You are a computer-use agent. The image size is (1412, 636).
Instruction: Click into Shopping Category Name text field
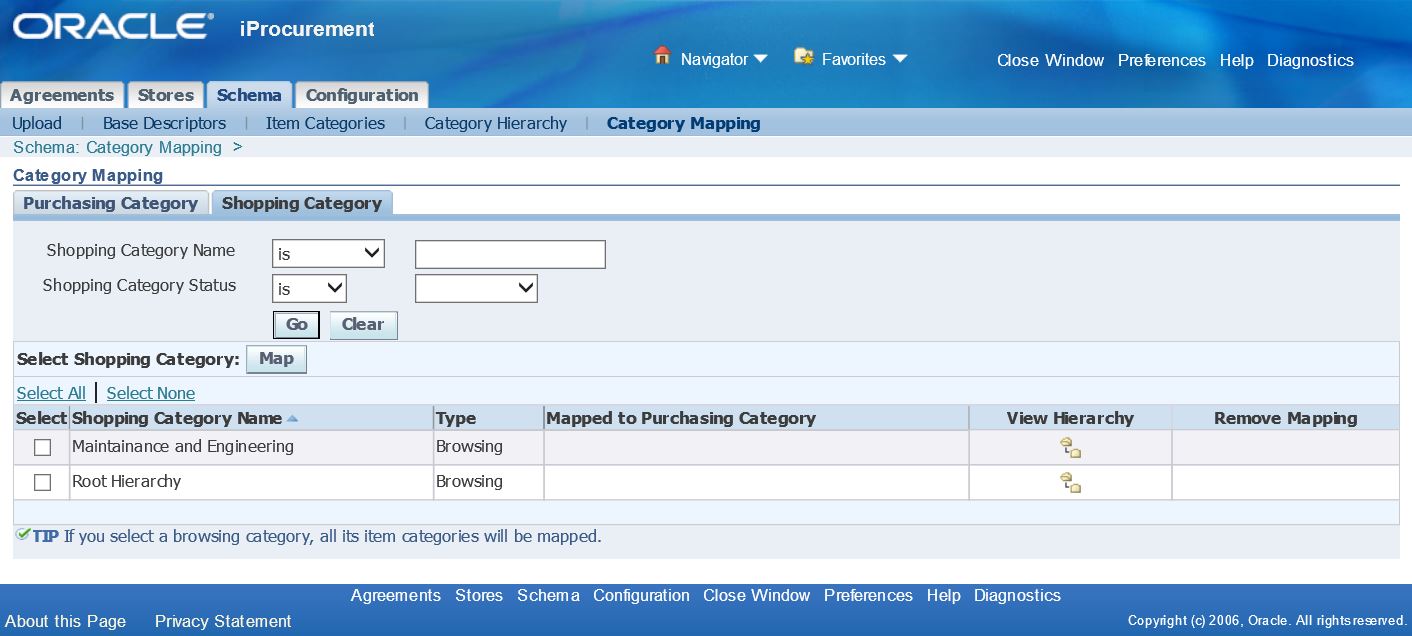[510, 254]
